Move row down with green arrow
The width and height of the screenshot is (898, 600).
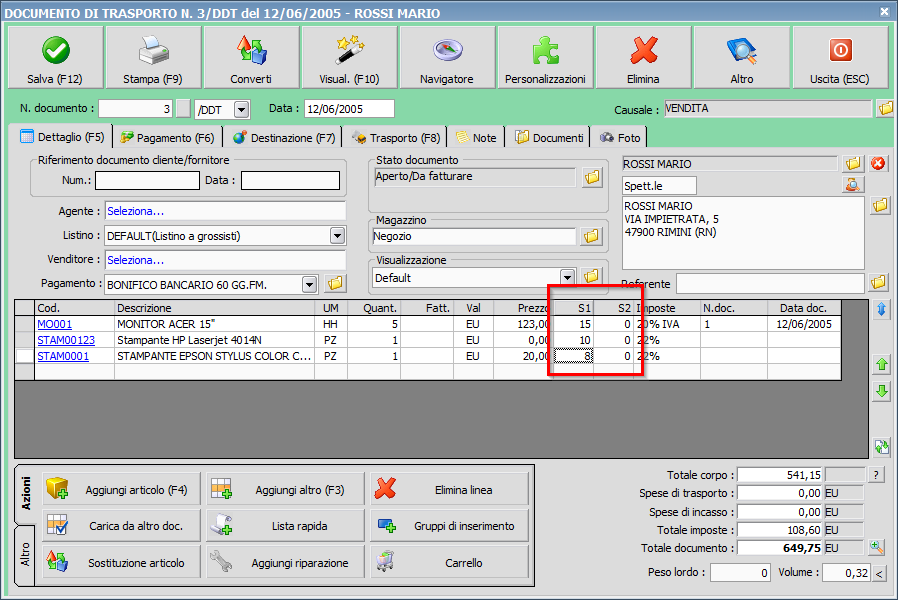(882, 392)
